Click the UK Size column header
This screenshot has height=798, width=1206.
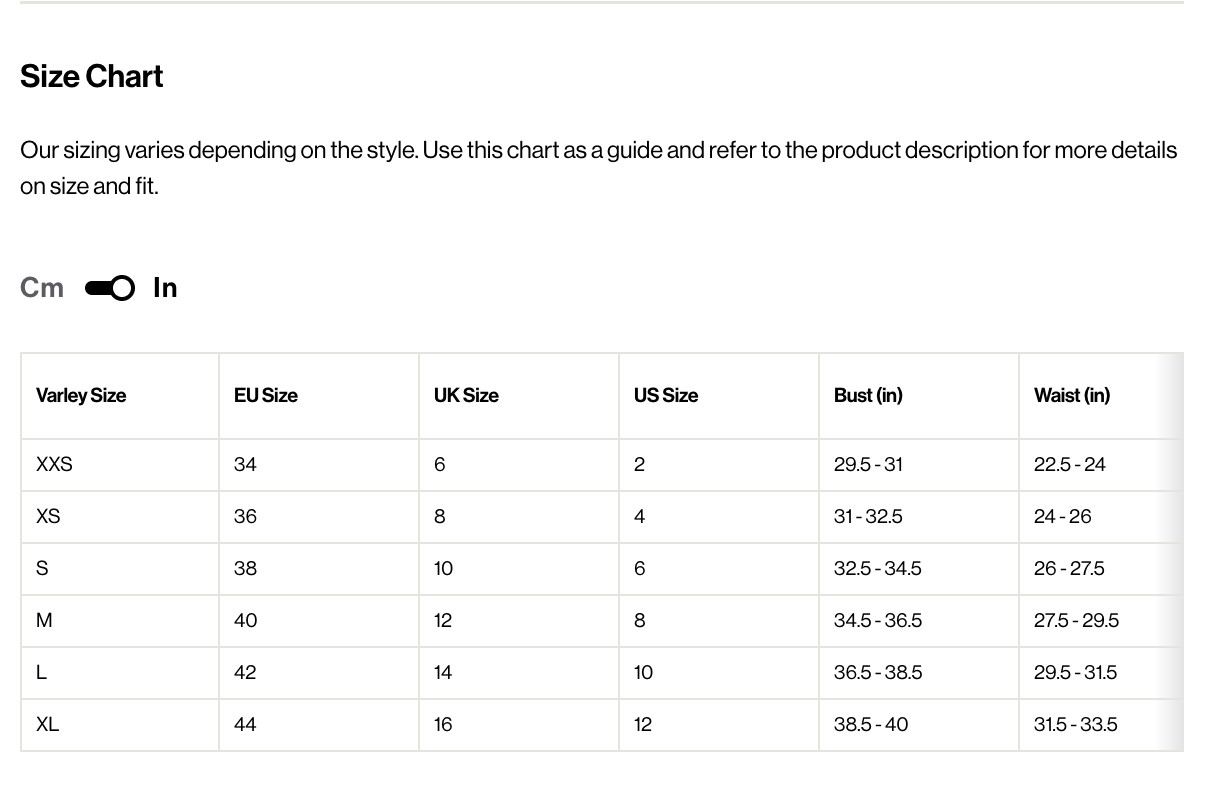tap(466, 395)
